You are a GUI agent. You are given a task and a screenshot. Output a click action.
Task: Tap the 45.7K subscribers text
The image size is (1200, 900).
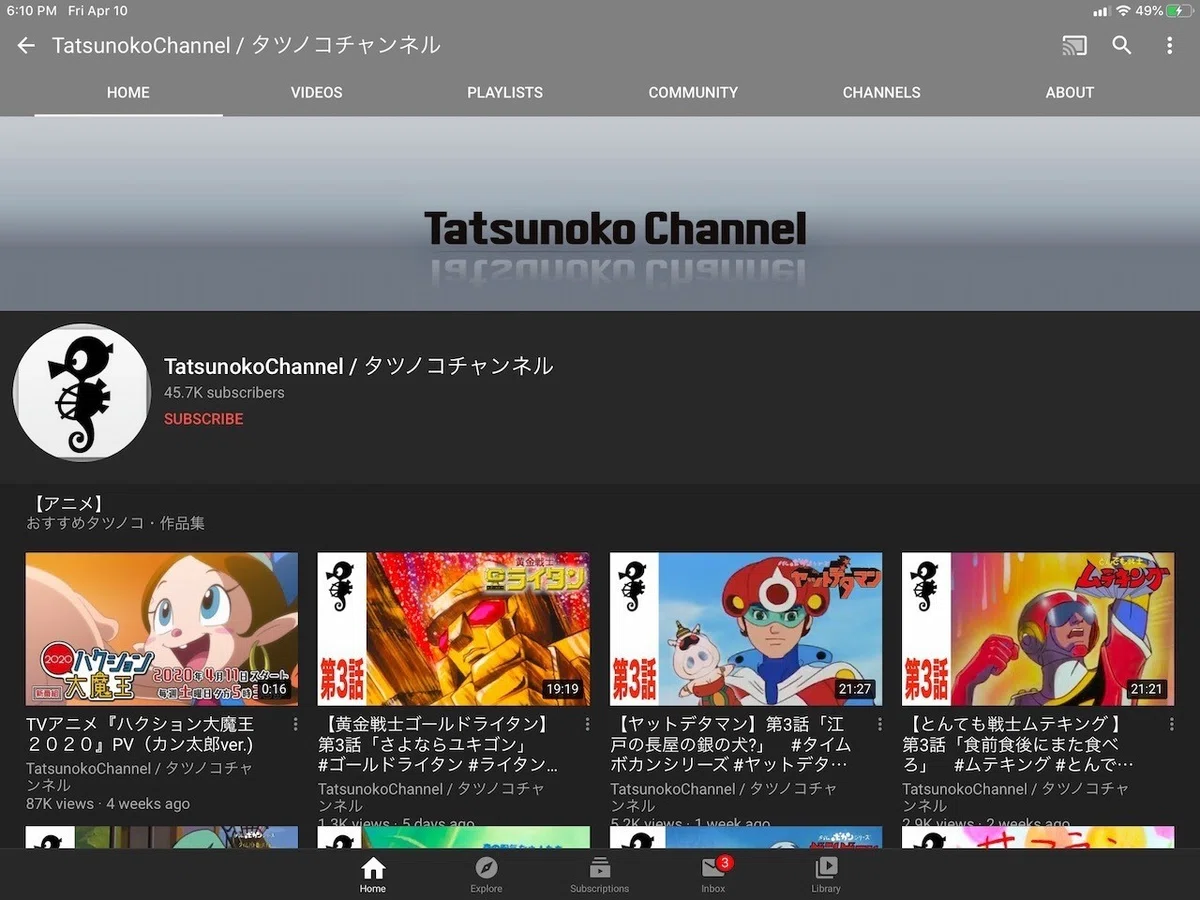point(224,393)
